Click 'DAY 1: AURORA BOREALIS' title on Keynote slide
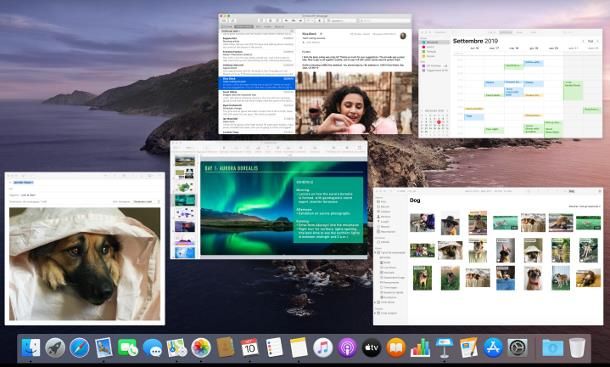610x367 pixels. (231, 168)
